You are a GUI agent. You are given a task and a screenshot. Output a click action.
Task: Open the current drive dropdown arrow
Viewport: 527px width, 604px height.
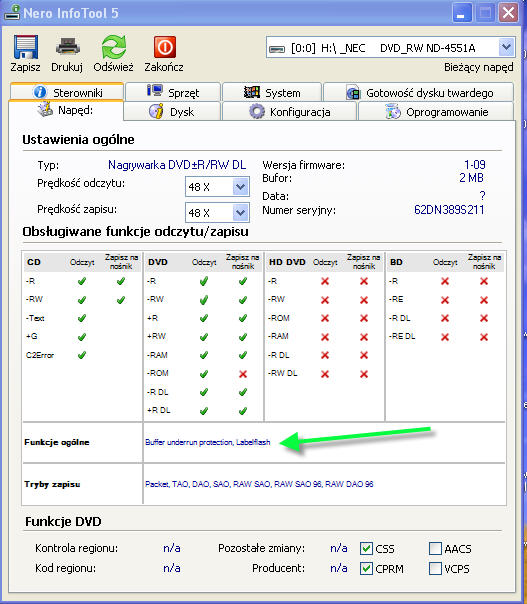coord(506,48)
